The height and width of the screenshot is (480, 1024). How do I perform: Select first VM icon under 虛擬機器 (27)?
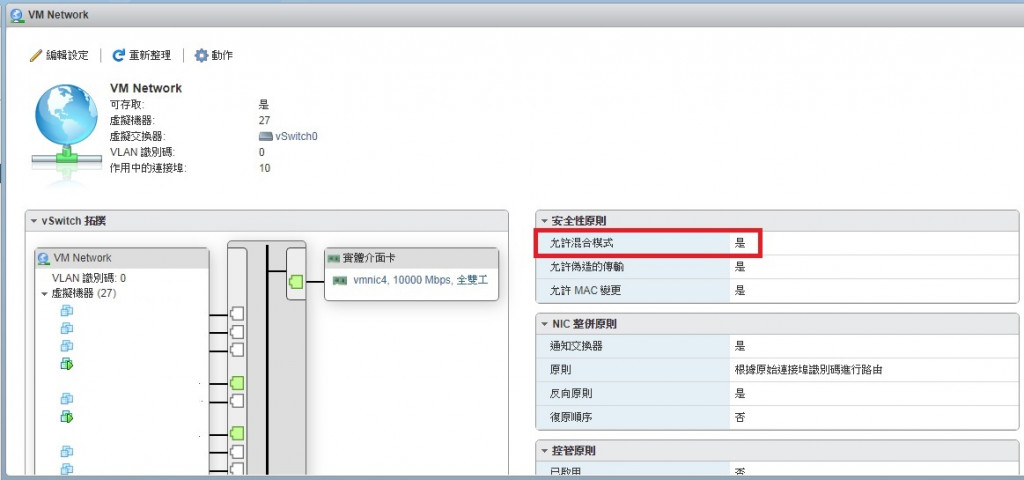point(67,310)
